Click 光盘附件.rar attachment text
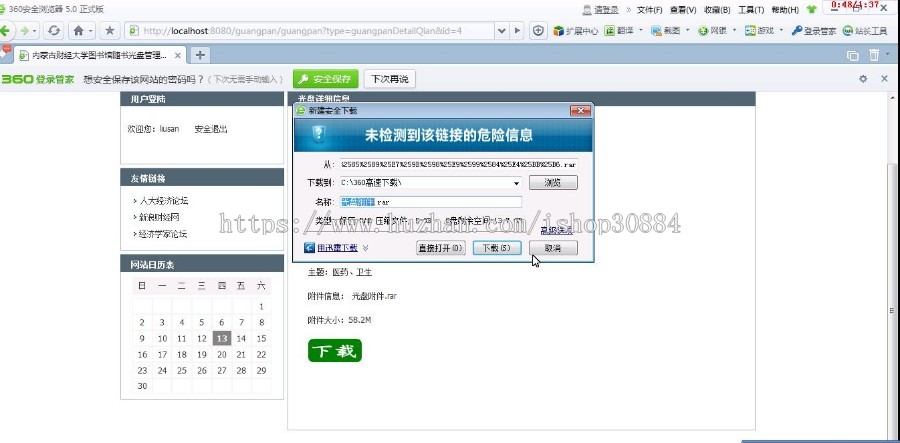This screenshot has height=443, width=900. click(x=374, y=296)
